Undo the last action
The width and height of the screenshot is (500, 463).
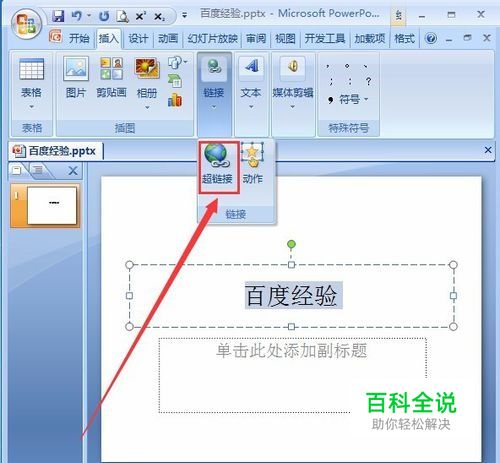(77, 16)
